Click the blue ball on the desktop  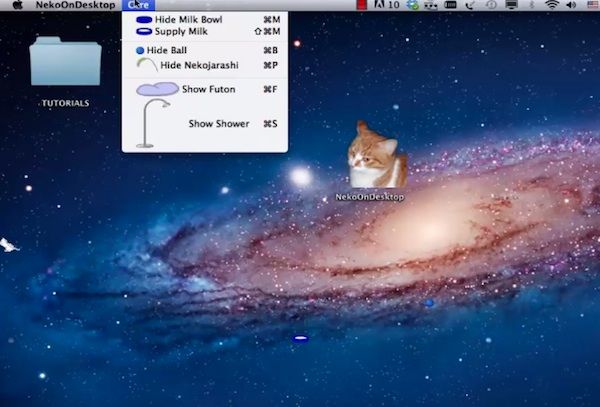[x=429, y=303]
